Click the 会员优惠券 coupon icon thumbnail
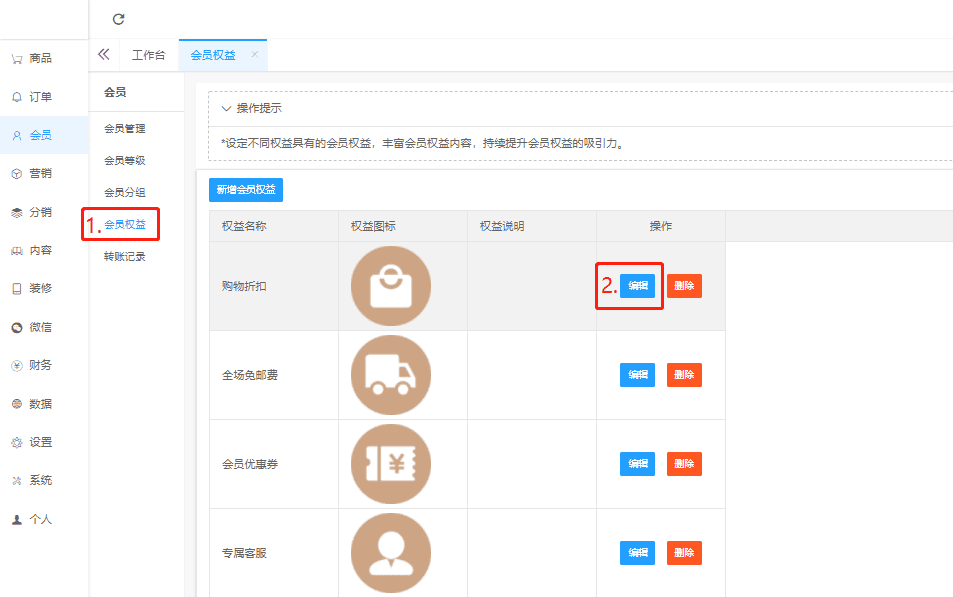The height and width of the screenshot is (597, 953). (x=391, y=464)
